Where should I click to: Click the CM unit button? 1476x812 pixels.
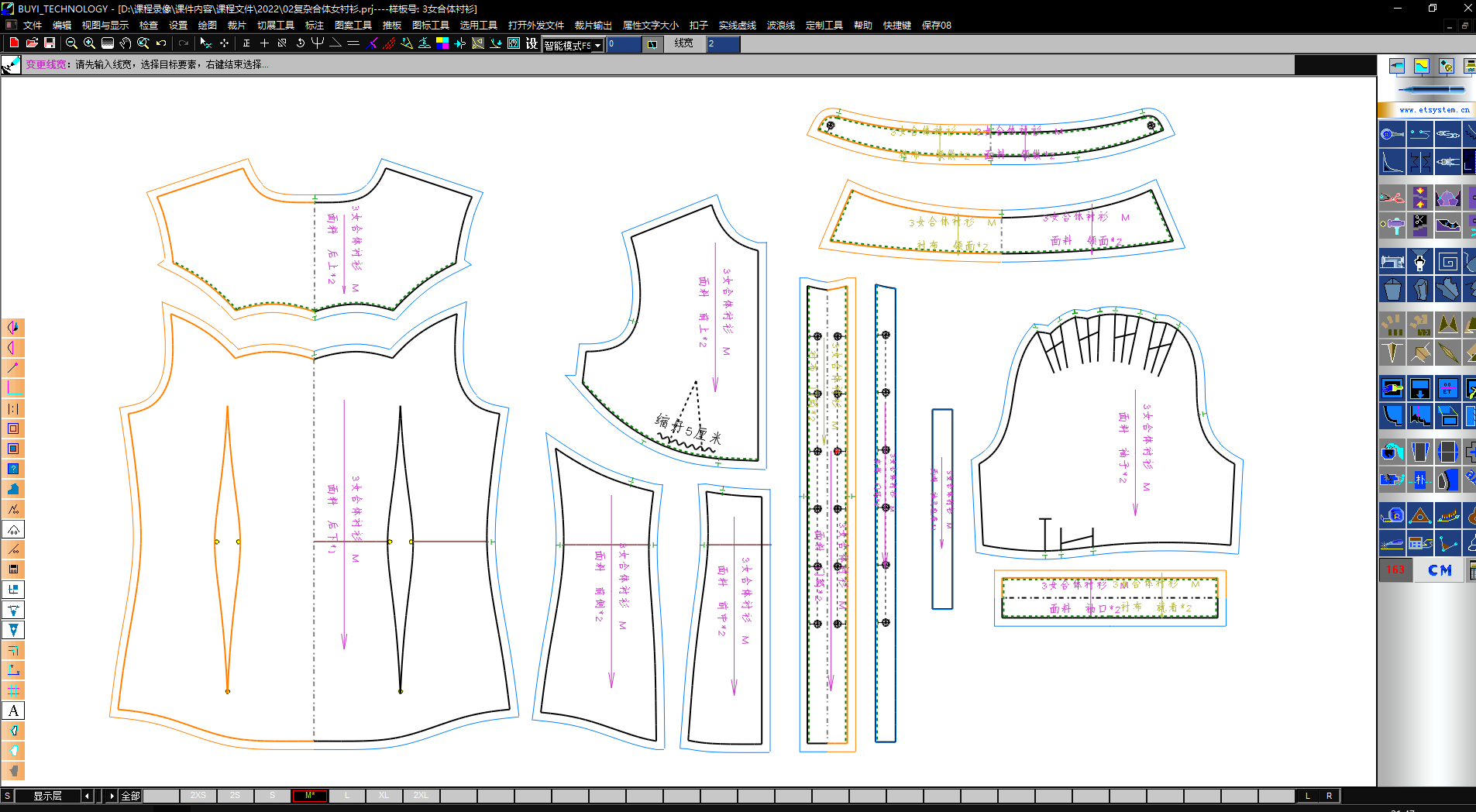pos(1440,570)
